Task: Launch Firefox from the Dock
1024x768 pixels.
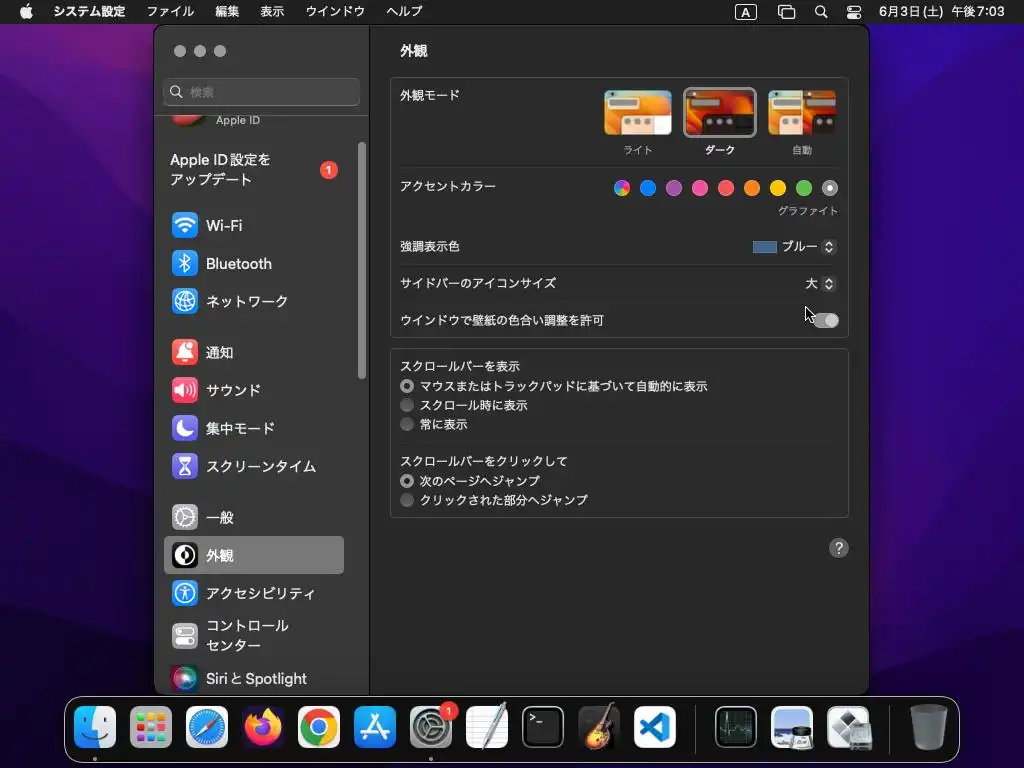Action: pyautogui.click(x=263, y=727)
